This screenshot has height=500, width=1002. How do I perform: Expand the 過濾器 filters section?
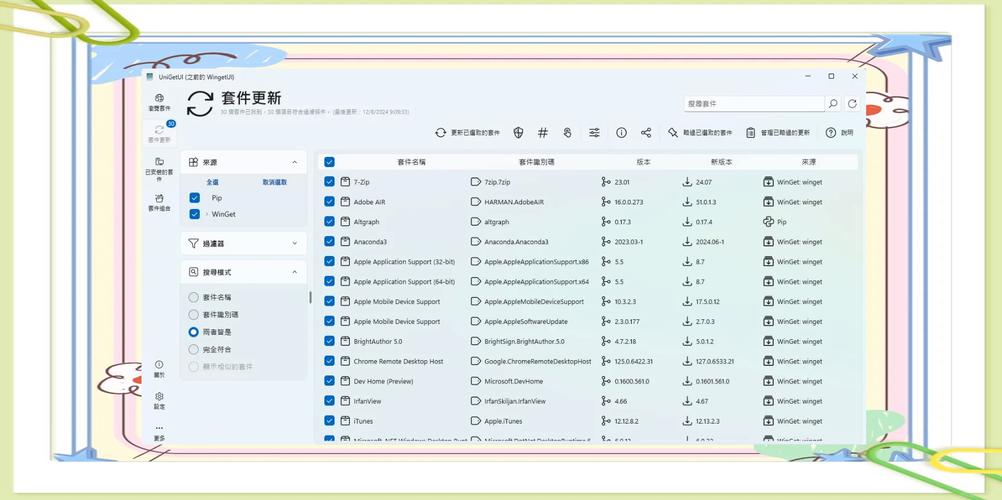294,243
